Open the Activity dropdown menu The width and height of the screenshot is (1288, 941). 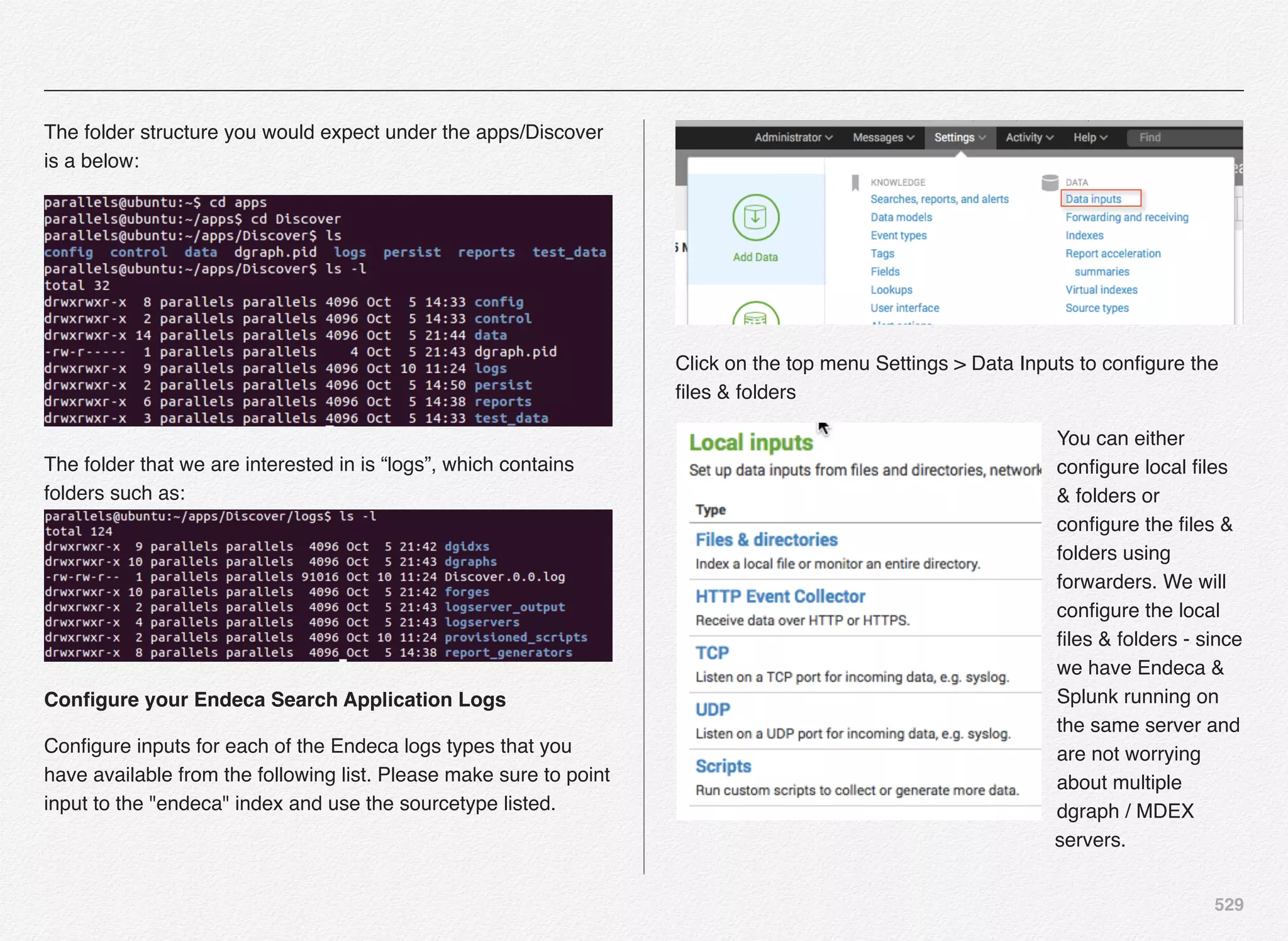tap(1029, 137)
